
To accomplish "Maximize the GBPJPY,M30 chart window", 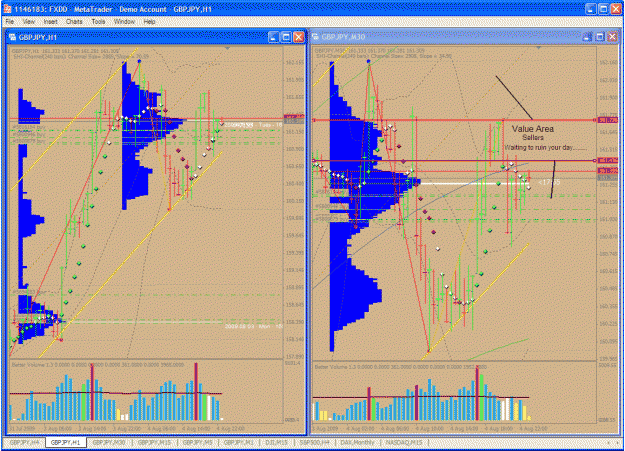I will tap(600, 37).
